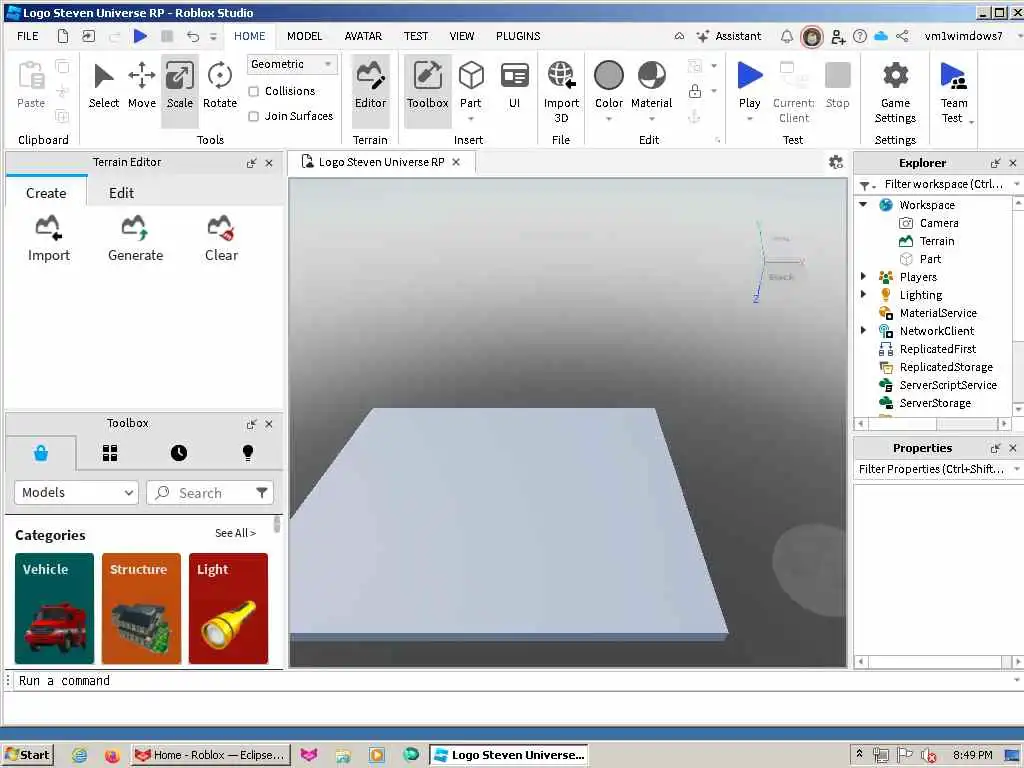Select Terrain in Explorer

click(936, 241)
